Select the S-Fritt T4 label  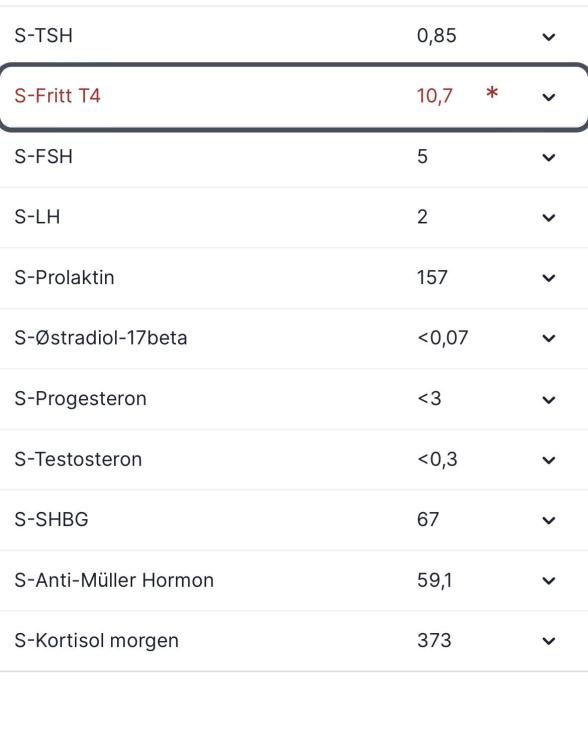click(x=57, y=96)
